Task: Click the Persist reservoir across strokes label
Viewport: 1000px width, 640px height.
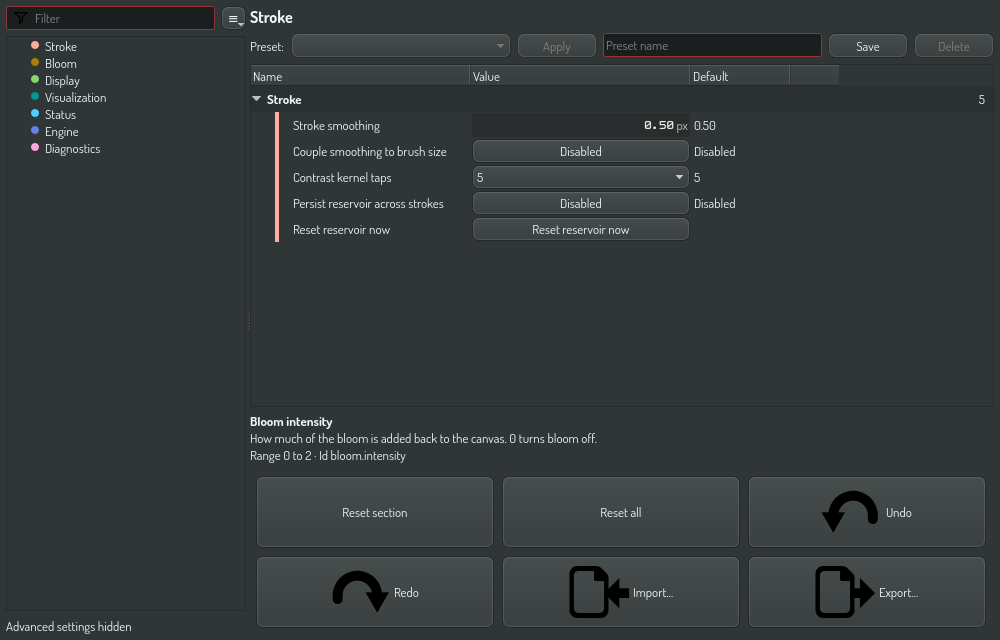Action: pos(368,203)
